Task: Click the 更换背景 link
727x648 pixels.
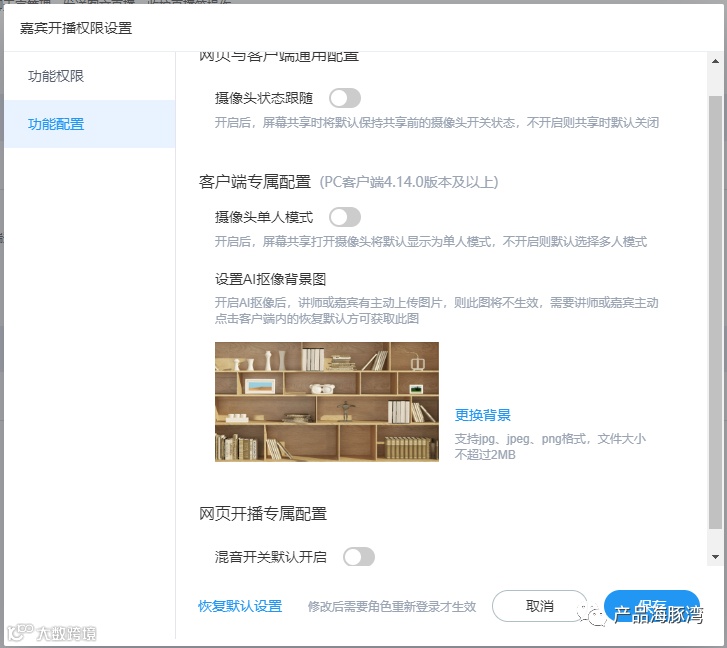Action: [482, 415]
